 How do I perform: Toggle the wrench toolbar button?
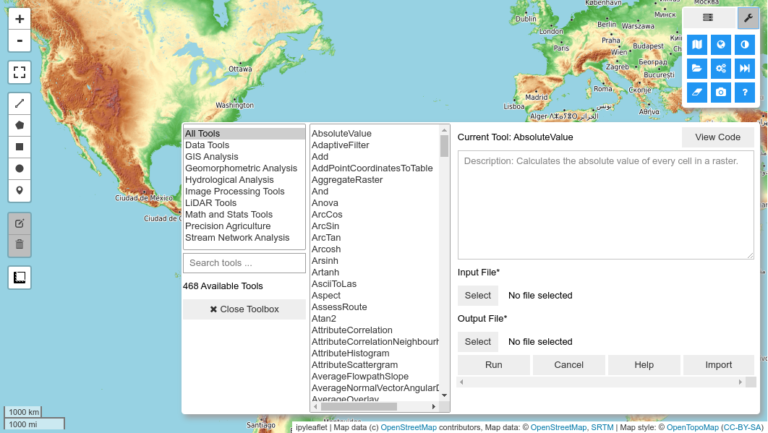click(x=748, y=18)
